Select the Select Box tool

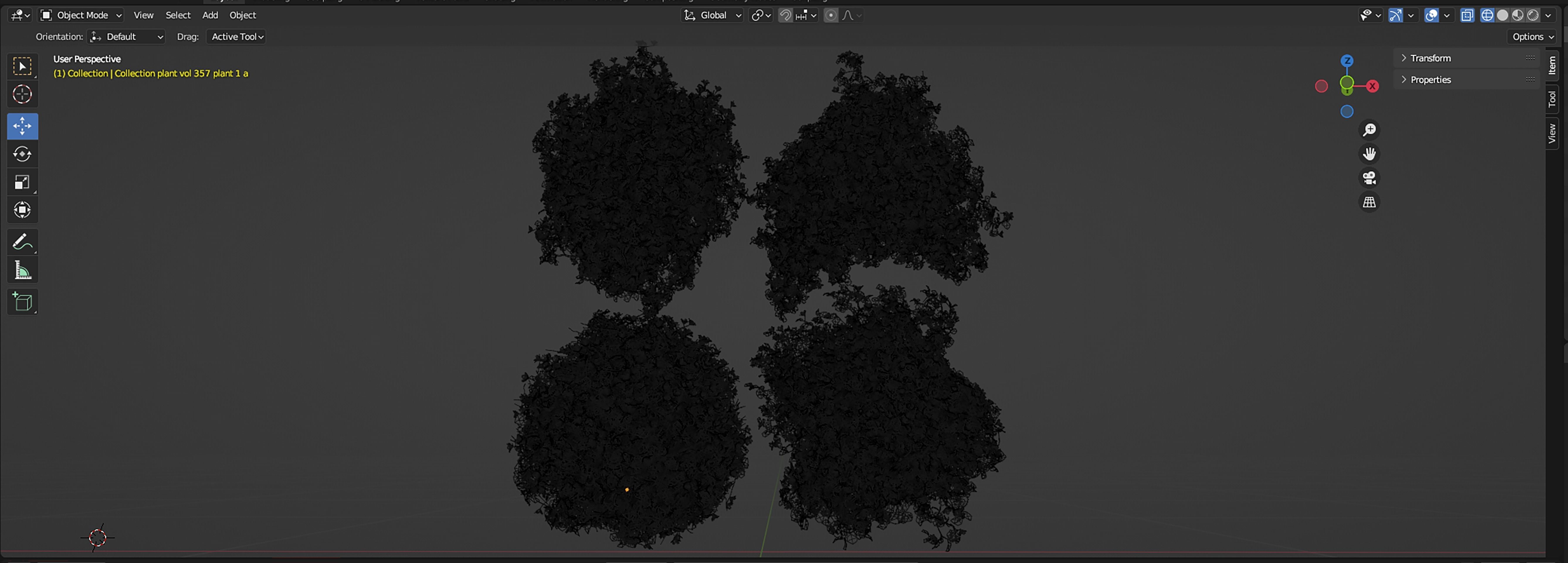[x=23, y=66]
